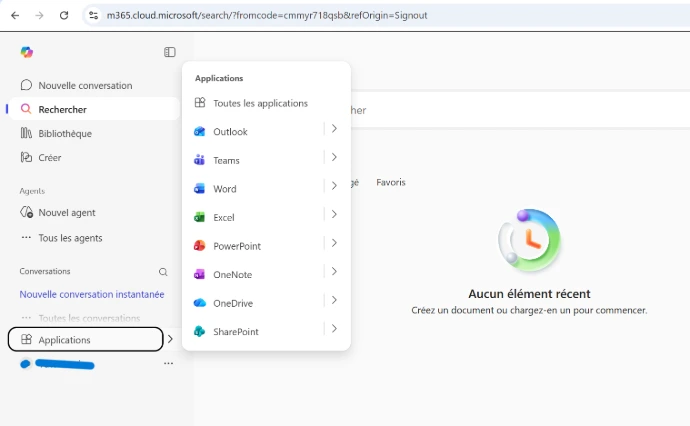Search conversations using the magnifier icon

tap(163, 271)
